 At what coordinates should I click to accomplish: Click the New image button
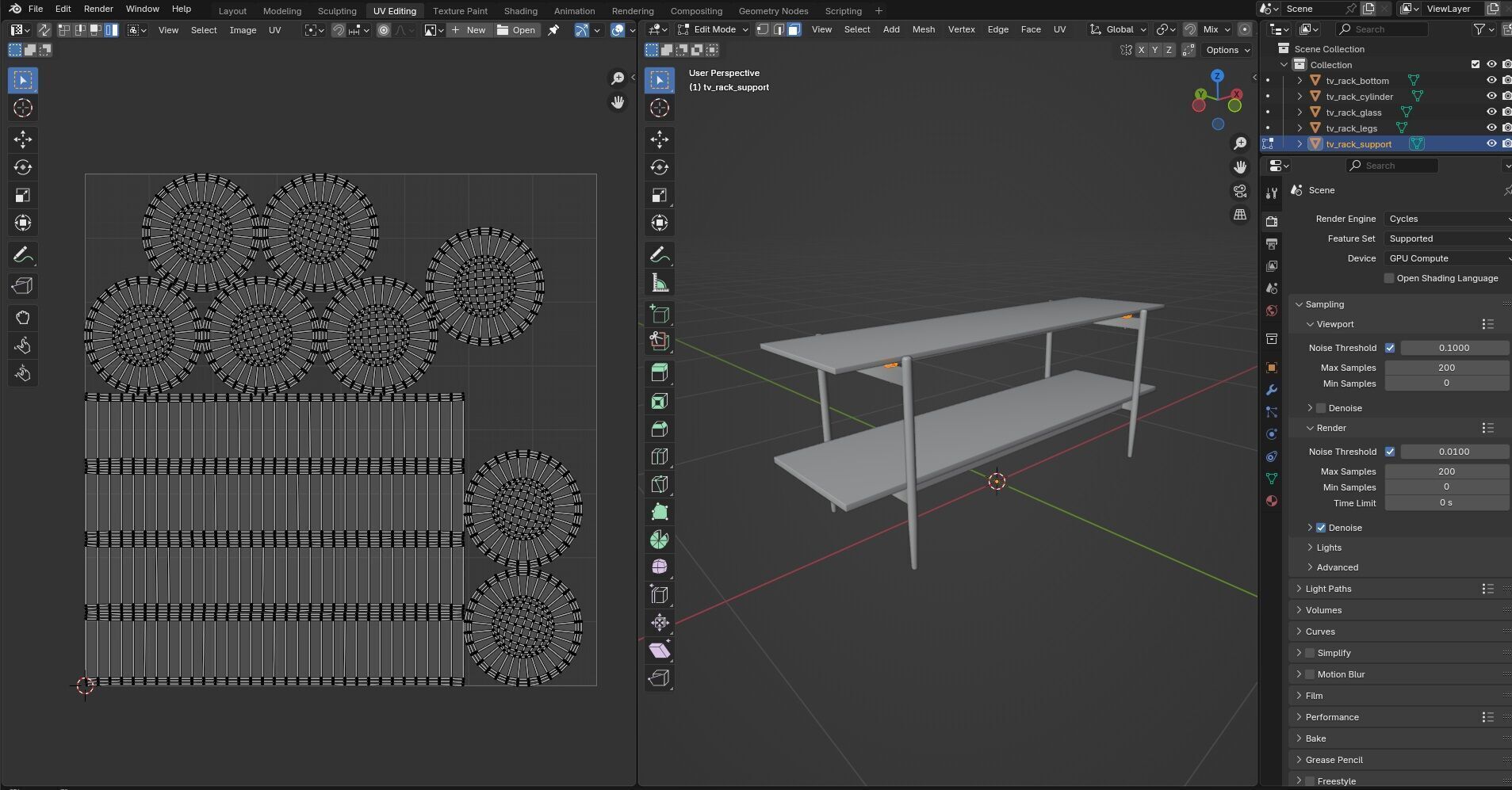(x=469, y=30)
